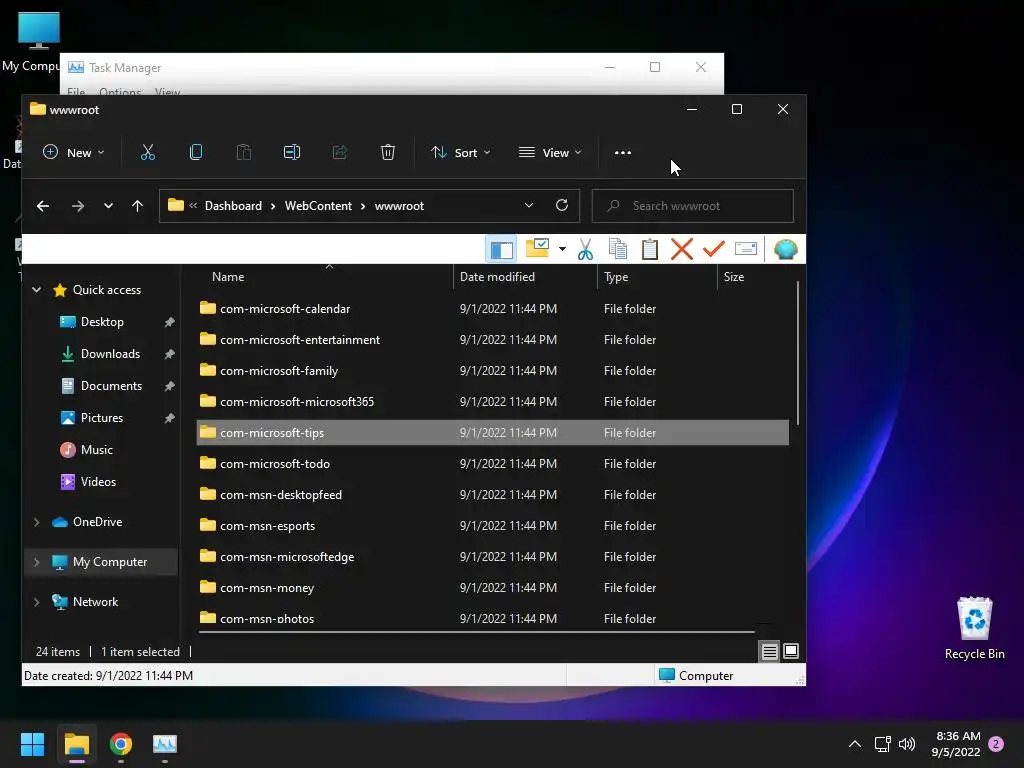Viewport: 1024px width, 768px height.
Task: Open the Sort dropdown menu
Action: click(x=460, y=152)
